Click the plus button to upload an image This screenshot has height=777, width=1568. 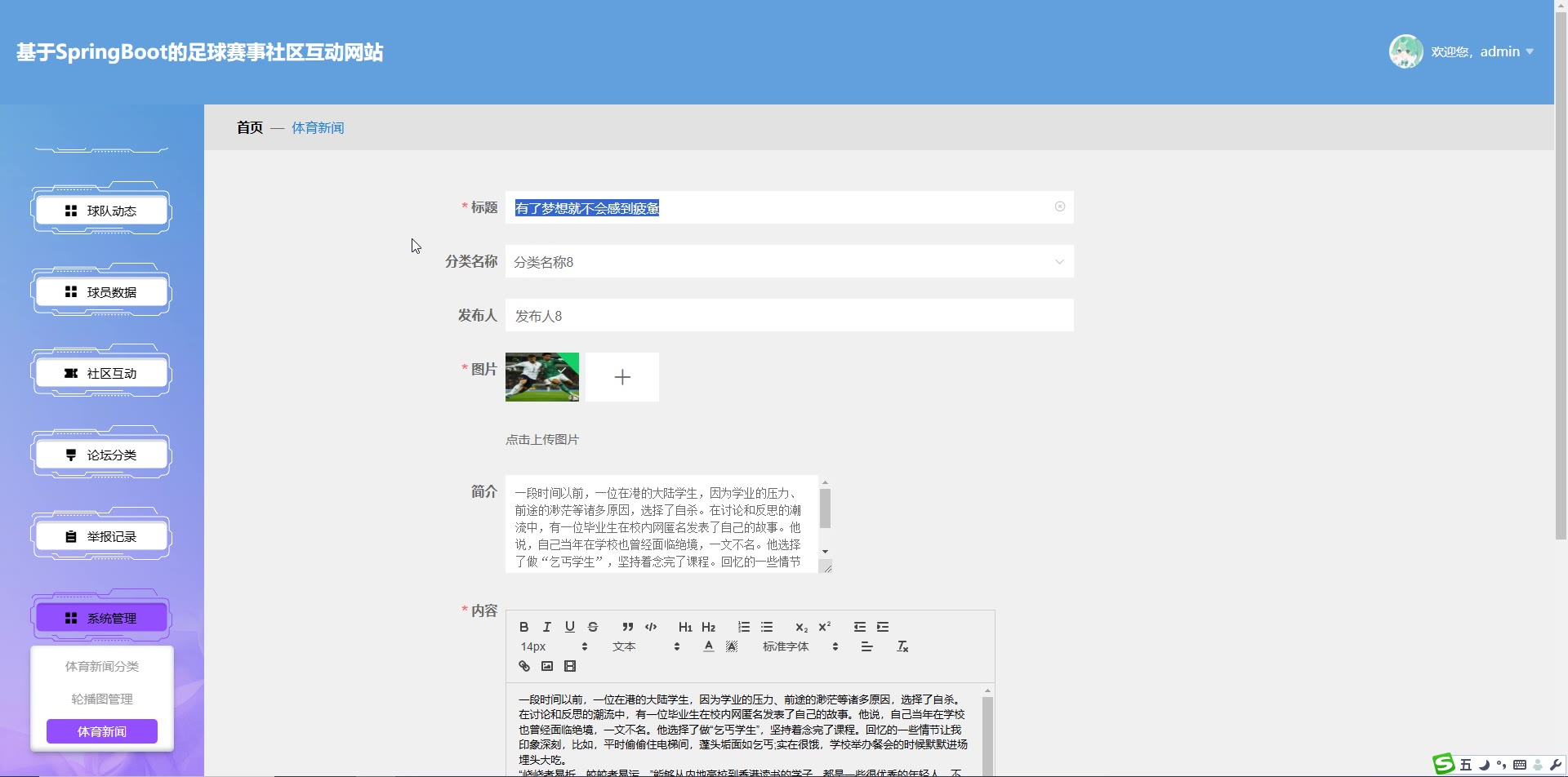[x=621, y=377]
